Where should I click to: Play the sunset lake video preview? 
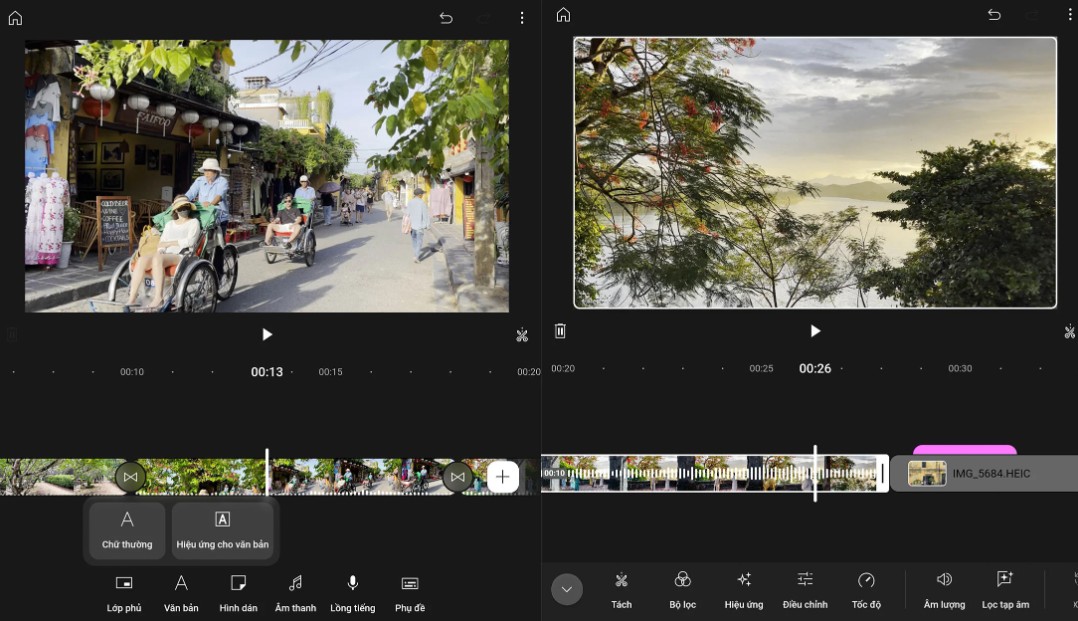pyautogui.click(x=815, y=331)
